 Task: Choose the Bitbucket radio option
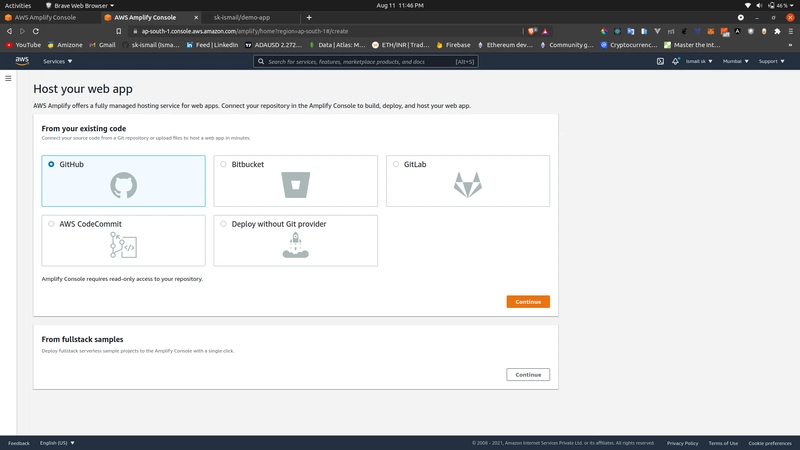click(x=223, y=164)
